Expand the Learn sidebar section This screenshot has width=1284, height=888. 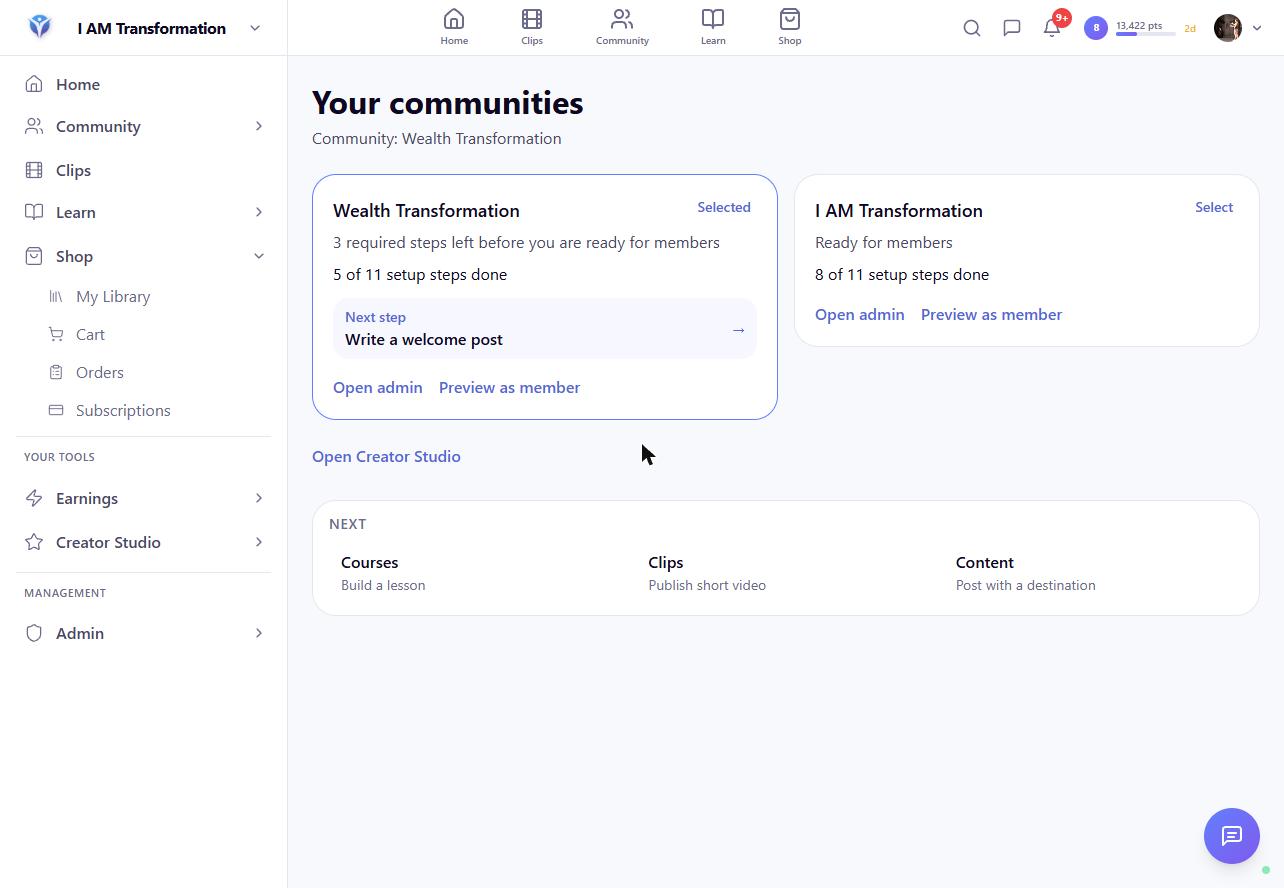tap(259, 212)
